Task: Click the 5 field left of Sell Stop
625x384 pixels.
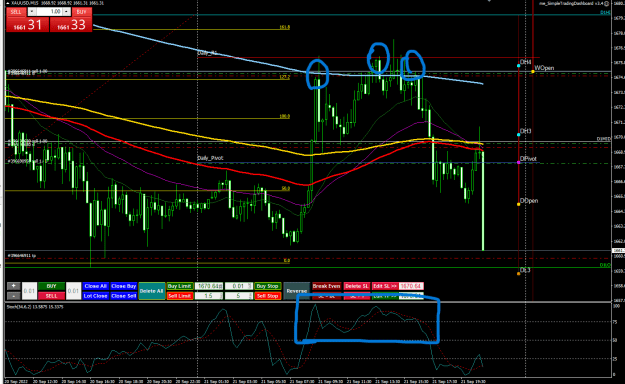Action: 238,296
